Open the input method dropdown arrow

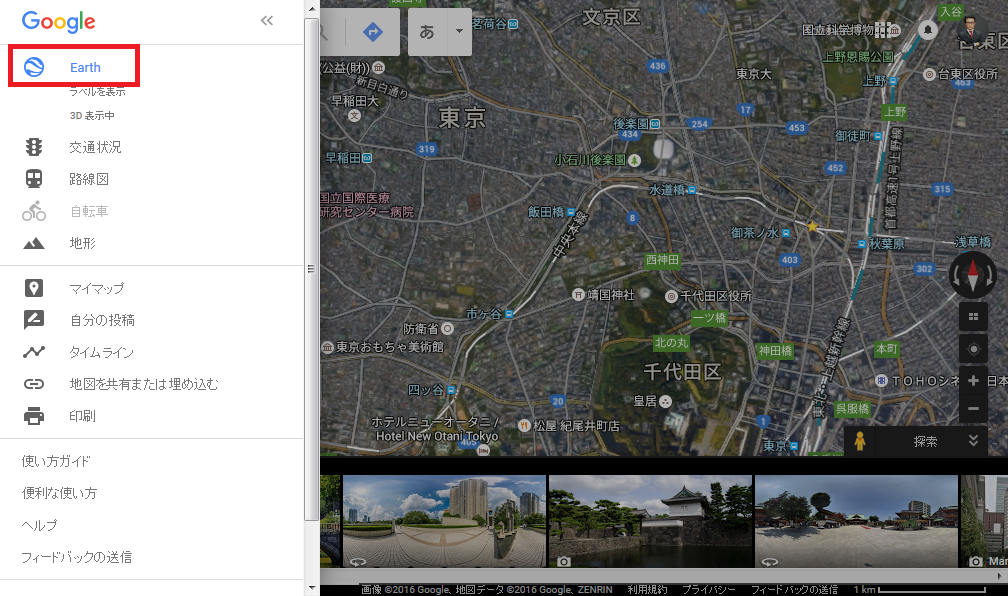click(x=459, y=32)
